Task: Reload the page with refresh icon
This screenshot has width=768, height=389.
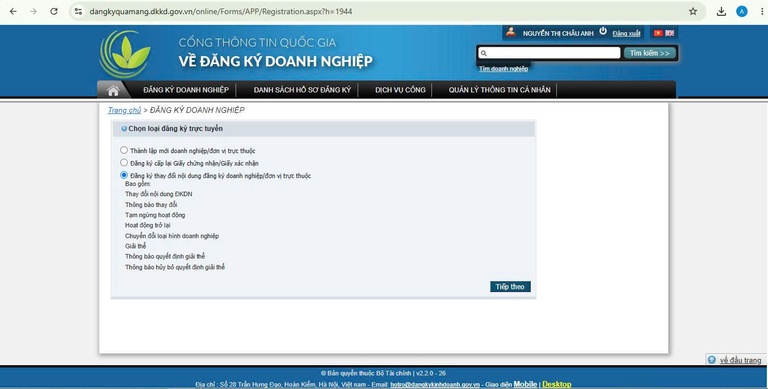Action: (x=54, y=11)
